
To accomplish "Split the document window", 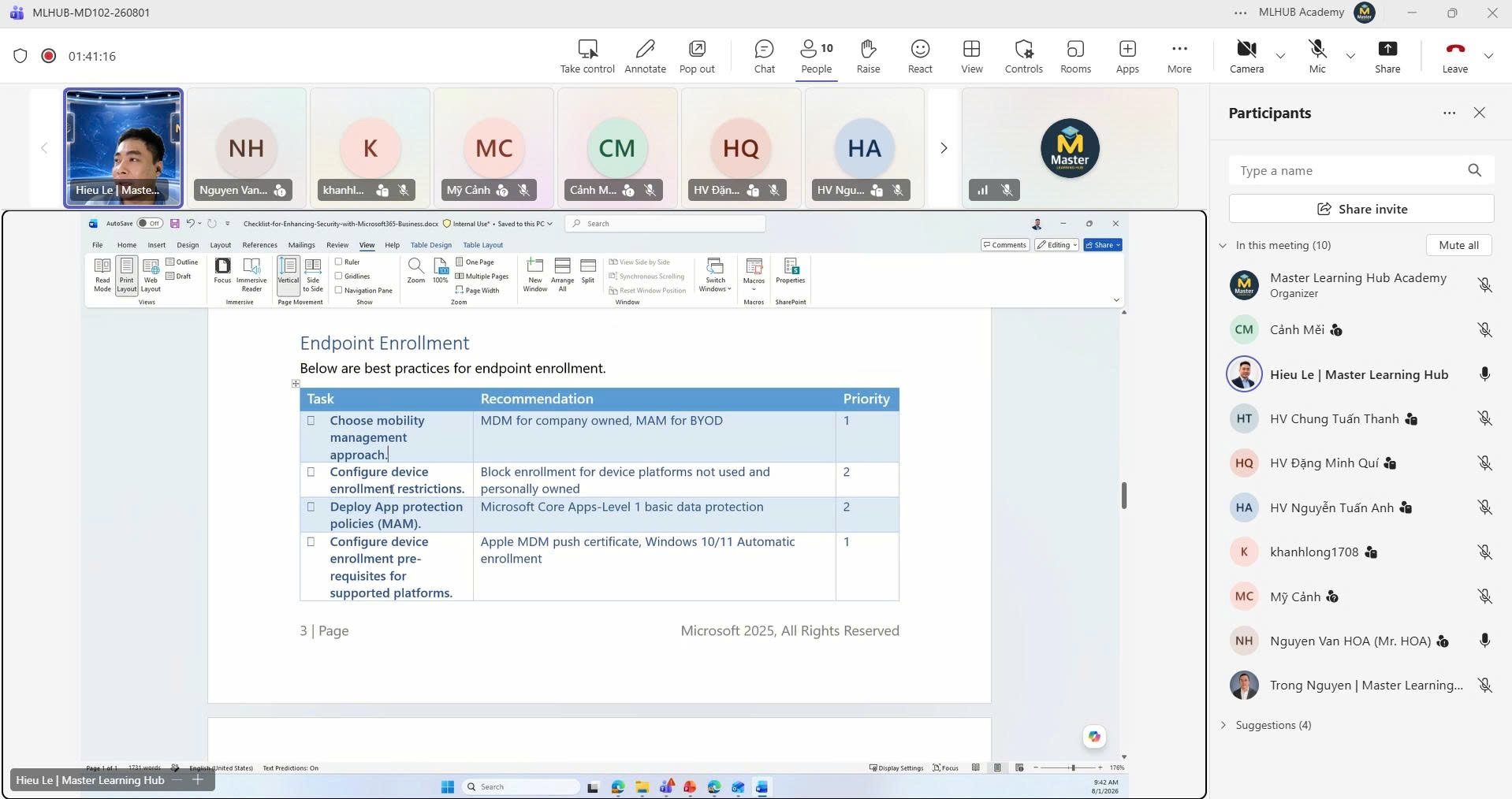I will [588, 271].
